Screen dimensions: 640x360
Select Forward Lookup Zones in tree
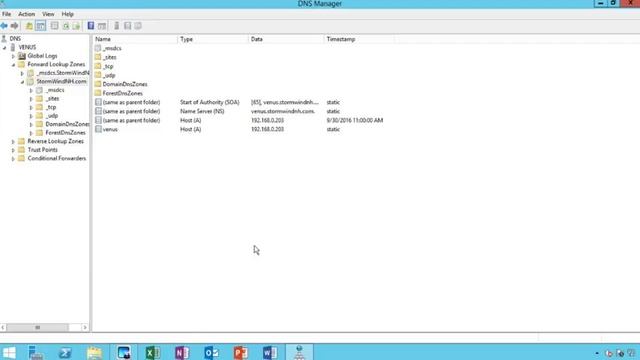coord(56,64)
